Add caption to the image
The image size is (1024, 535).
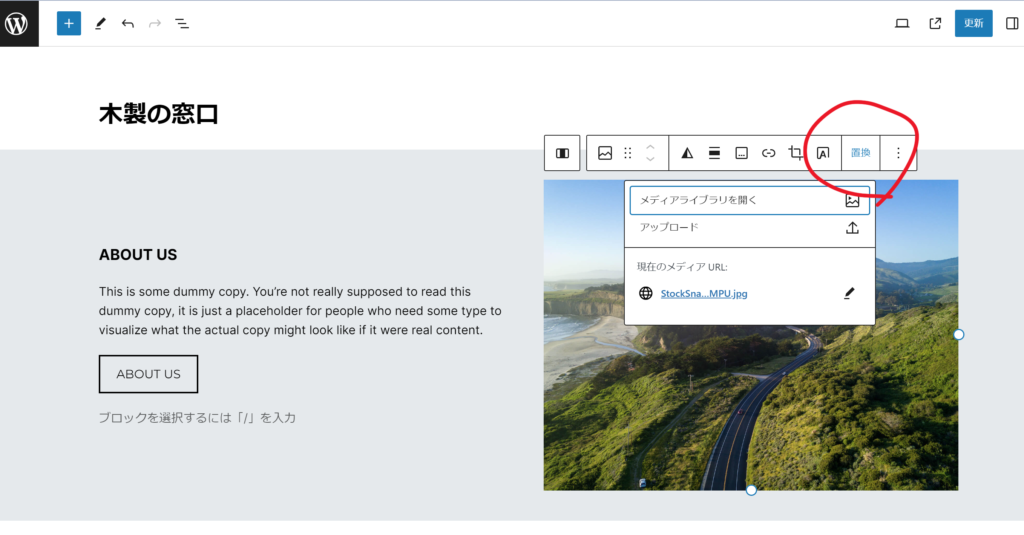[741, 153]
